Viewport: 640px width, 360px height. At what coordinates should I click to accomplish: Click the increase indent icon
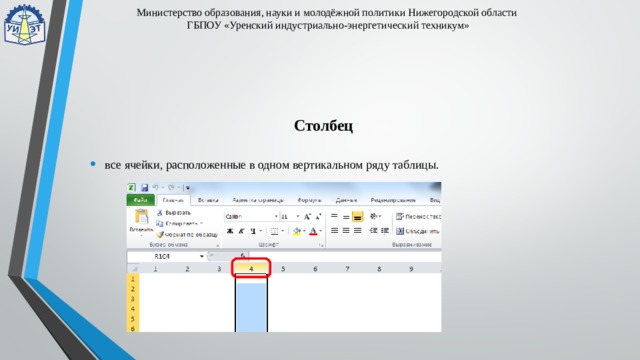pos(384,231)
